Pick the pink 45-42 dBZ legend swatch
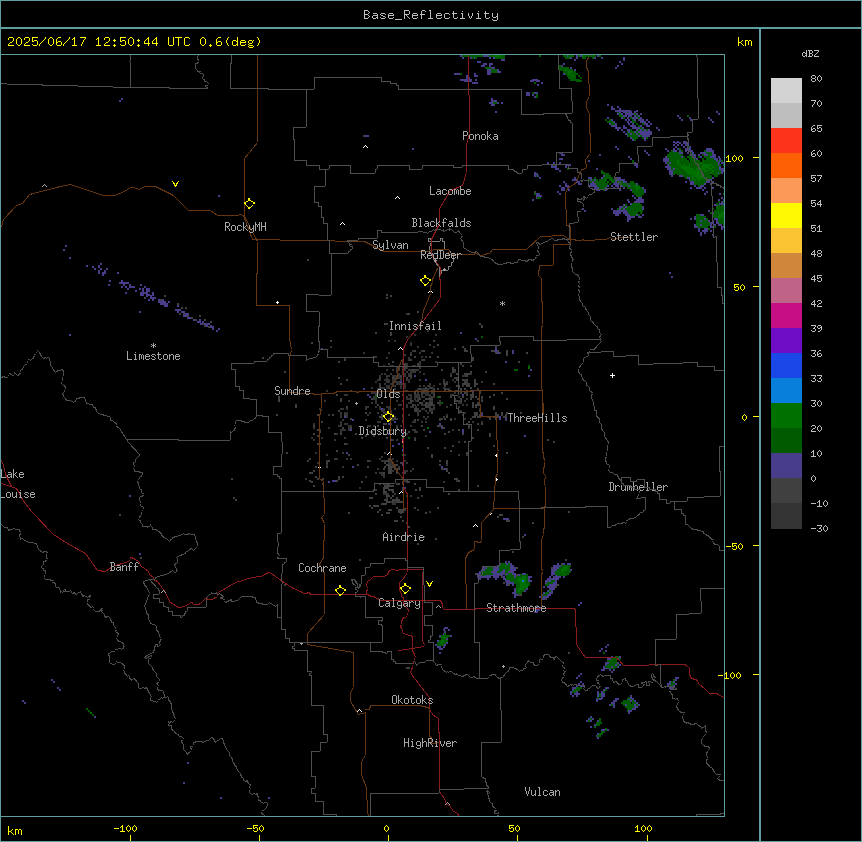This screenshot has width=862, height=842. click(x=786, y=291)
